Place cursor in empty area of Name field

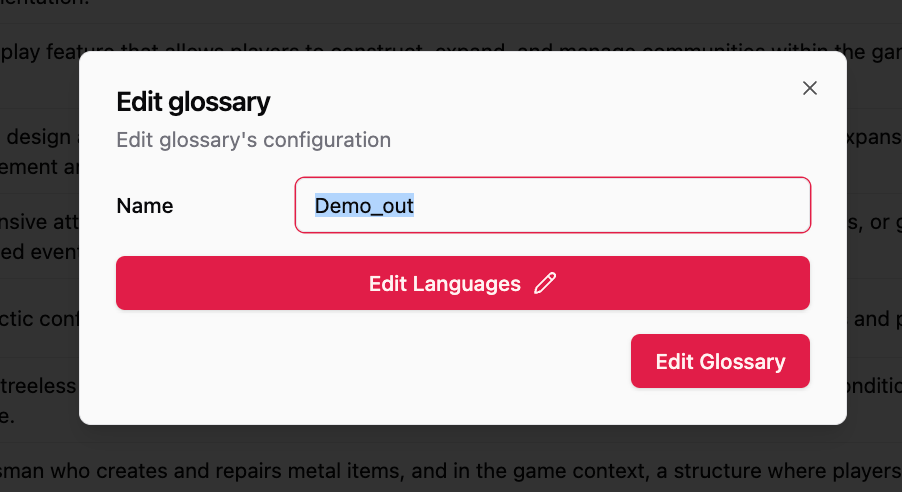pos(610,205)
